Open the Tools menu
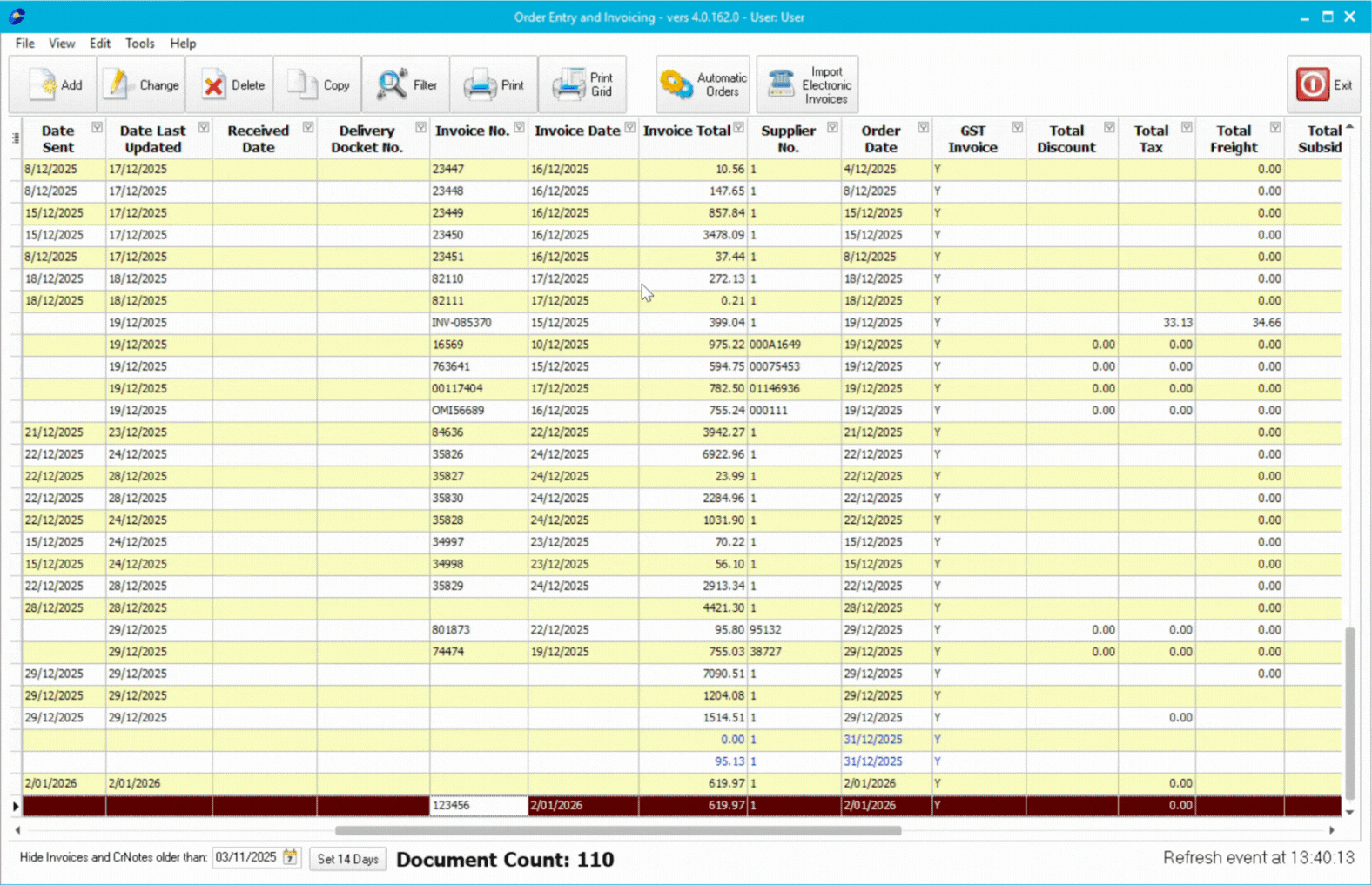The width and height of the screenshot is (1372, 885). [139, 44]
